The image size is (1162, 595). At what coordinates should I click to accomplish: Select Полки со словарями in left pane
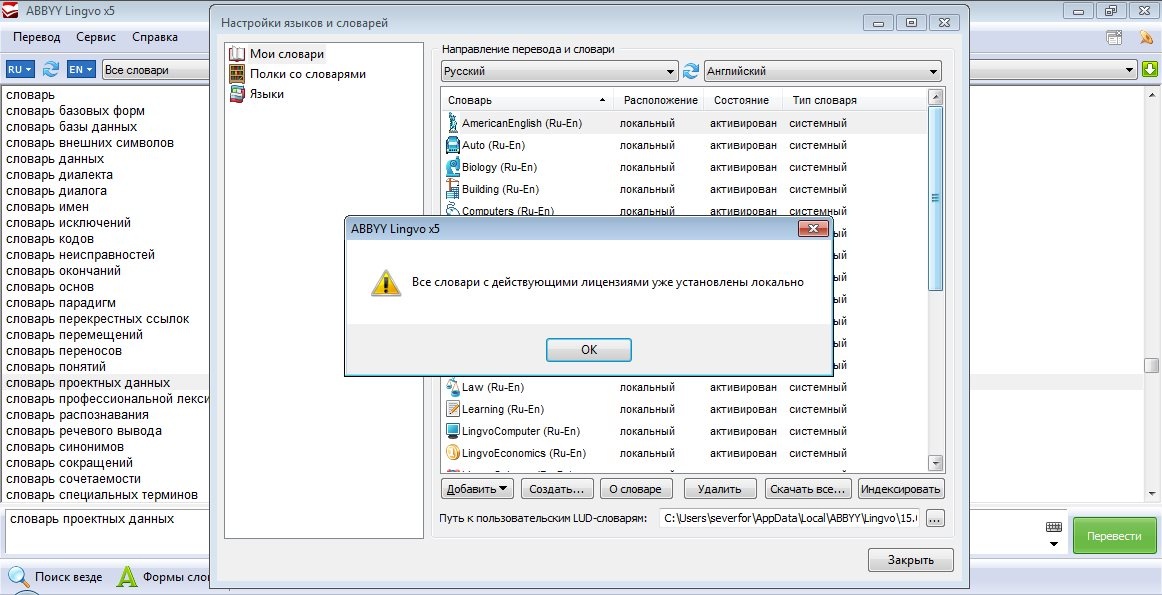(x=307, y=74)
